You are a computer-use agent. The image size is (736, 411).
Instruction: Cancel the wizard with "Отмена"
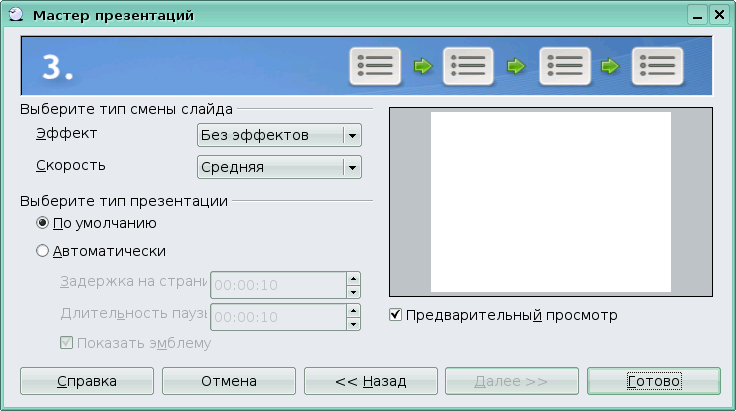(228, 382)
